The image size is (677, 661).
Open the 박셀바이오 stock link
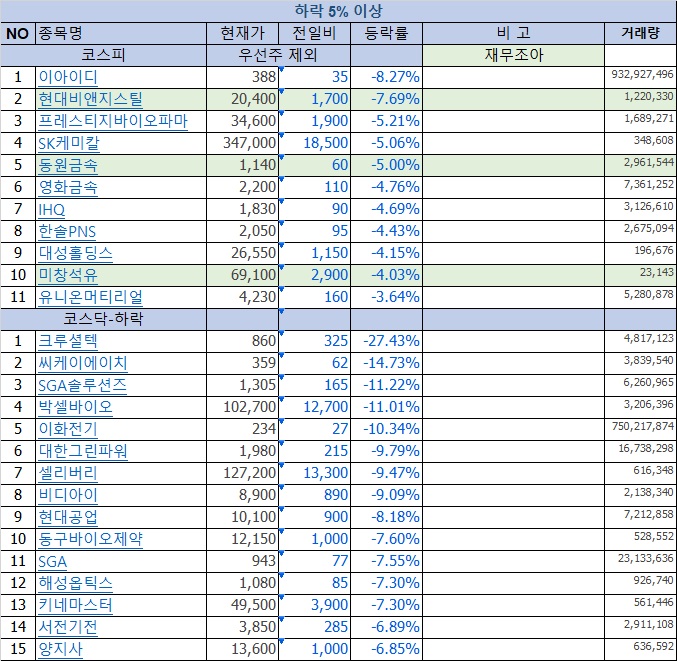click(76, 408)
